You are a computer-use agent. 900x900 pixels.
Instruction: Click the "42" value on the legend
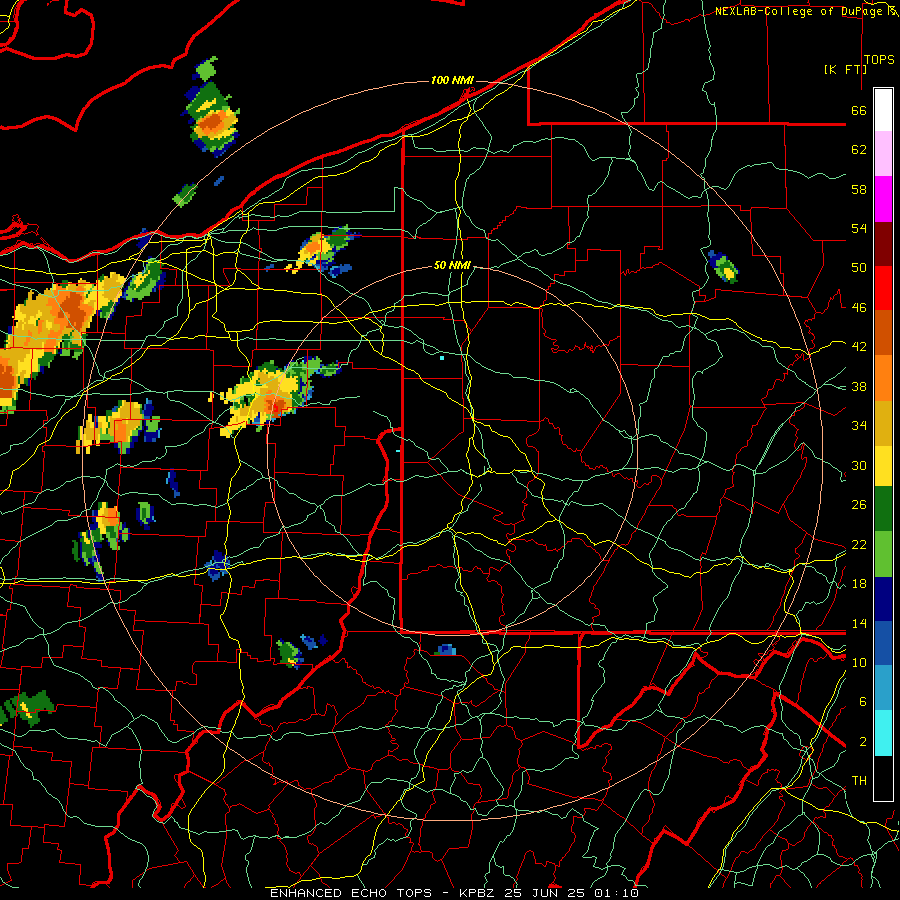pos(859,347)
